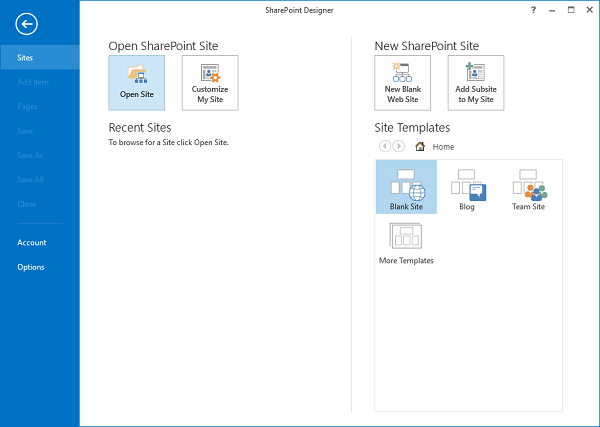Click the Open Site folder icon
This screenshot has width=600, height=427.
[x=137, y=73]
